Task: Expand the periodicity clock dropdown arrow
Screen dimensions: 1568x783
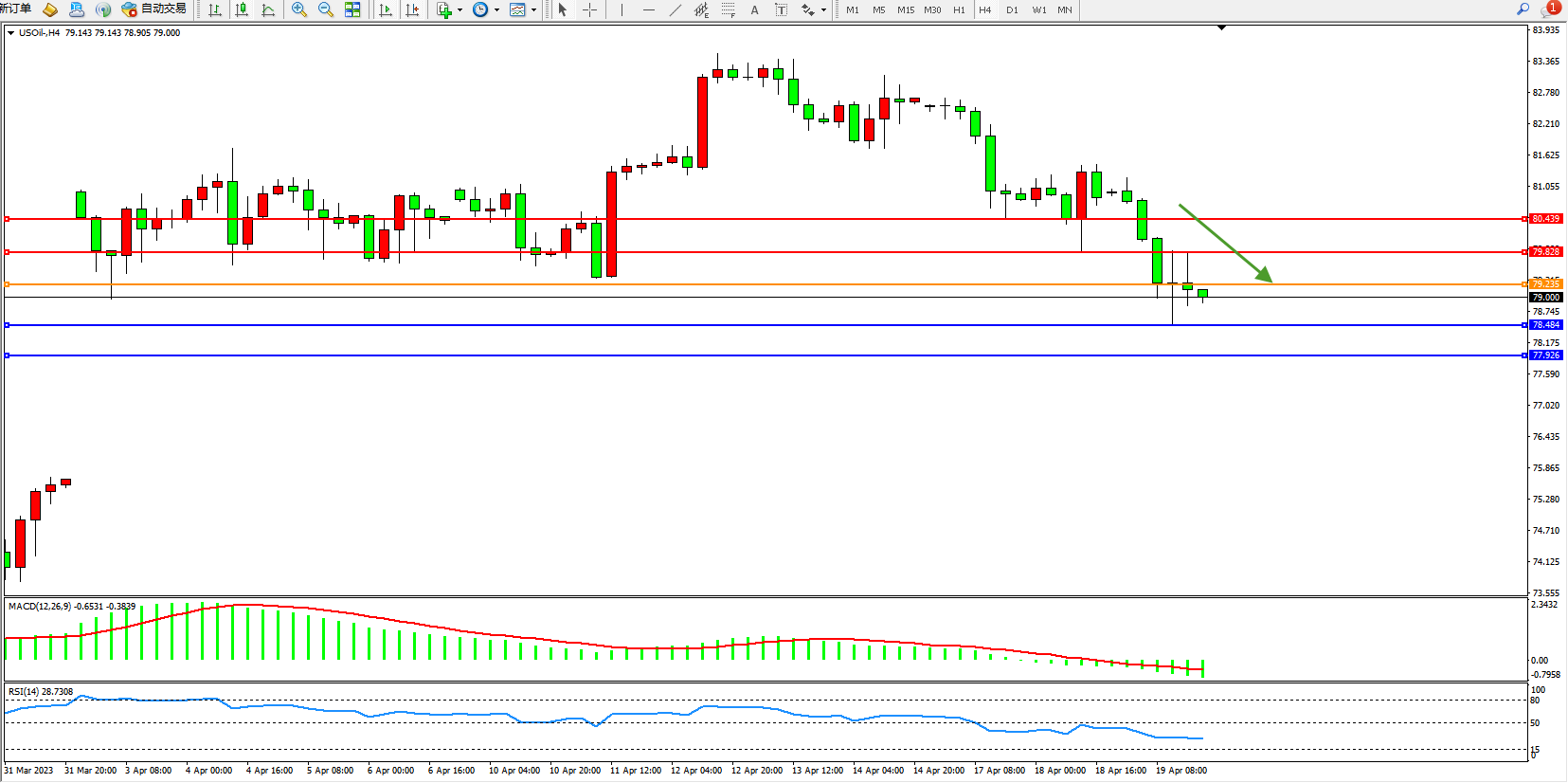Action: click(x=496, y=9)
